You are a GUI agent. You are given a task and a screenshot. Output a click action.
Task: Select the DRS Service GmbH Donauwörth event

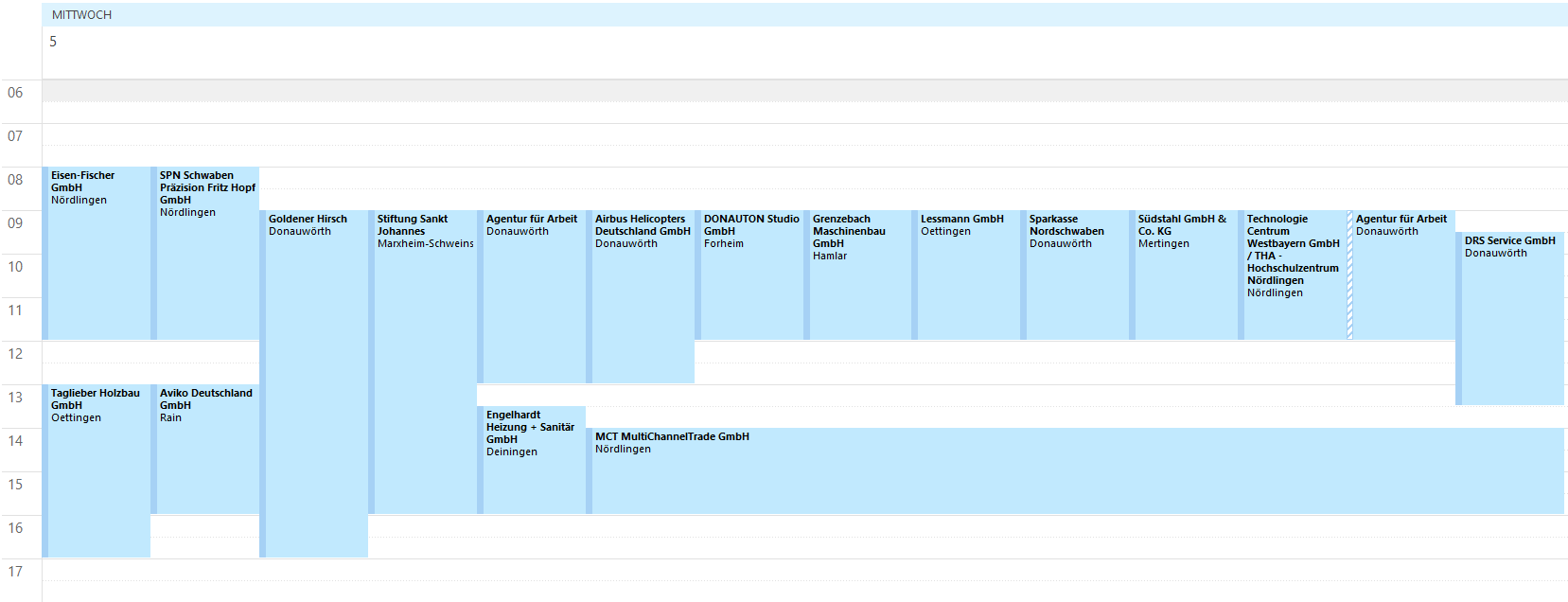click(x=1510, y=318)
